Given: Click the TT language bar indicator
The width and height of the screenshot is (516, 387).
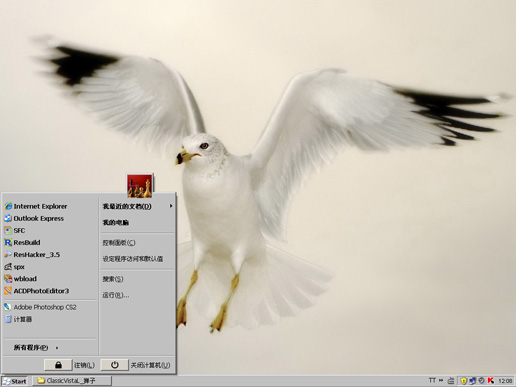Looking at the screenshot, I should 432,380.
